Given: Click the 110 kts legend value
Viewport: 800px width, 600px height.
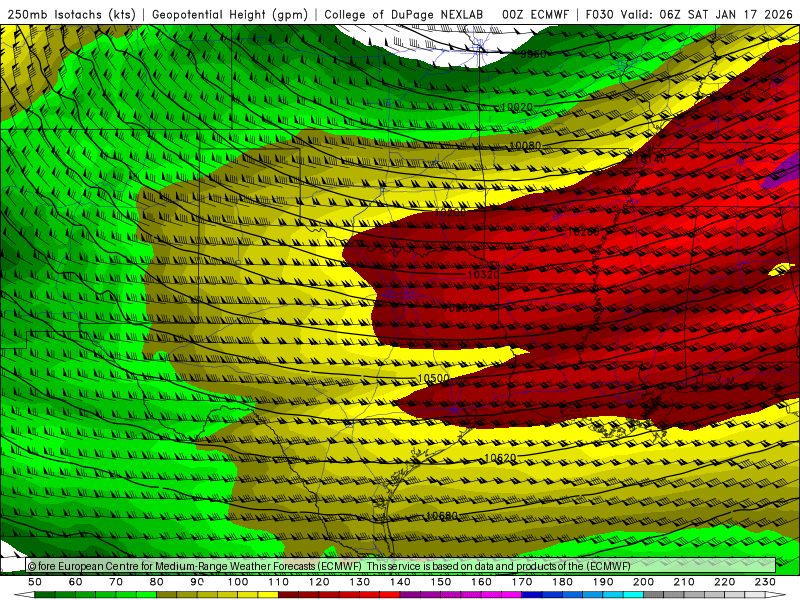Looking at the screenshot, I should (279, 582).
